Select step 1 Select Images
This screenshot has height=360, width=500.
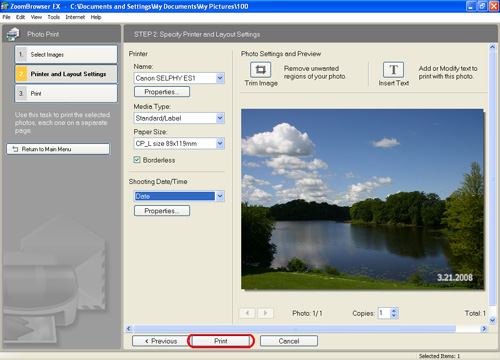(x=66, y=54)
